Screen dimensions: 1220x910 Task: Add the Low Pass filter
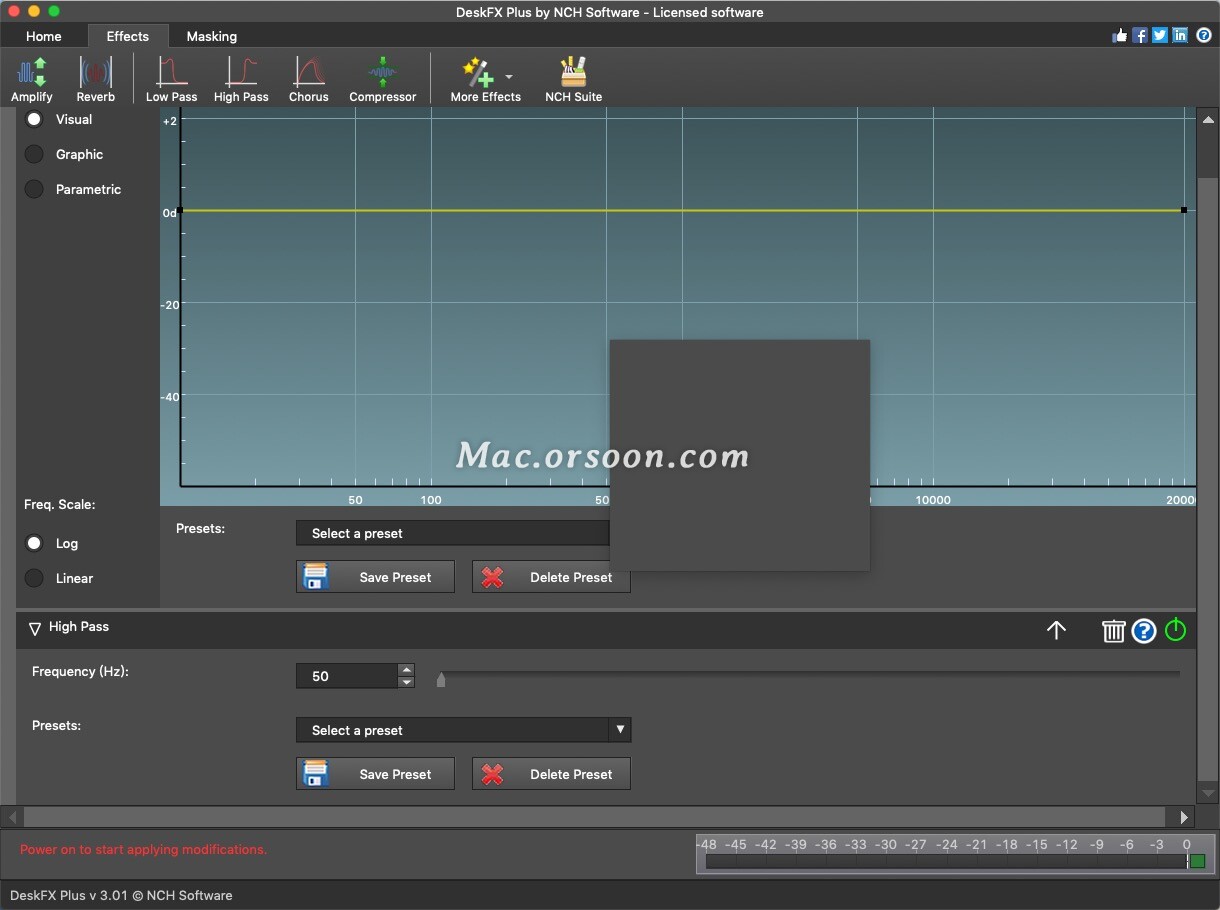click(x=172, y=79)
